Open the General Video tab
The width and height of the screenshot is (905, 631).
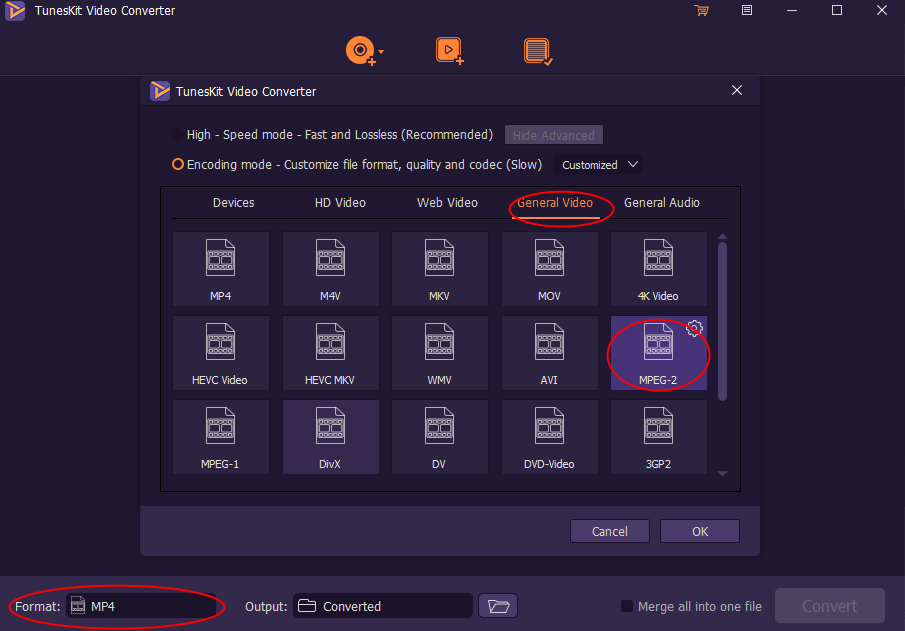pyautogui.click(x=555, y=203)
